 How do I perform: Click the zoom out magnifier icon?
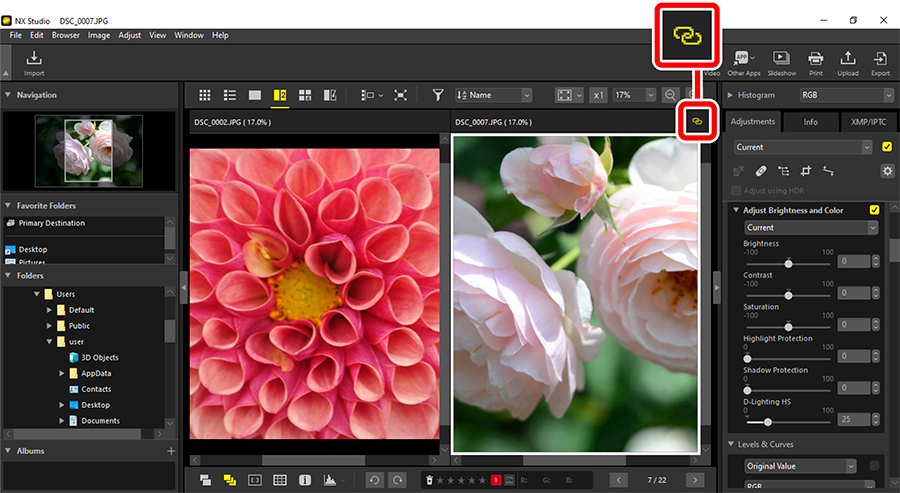click(x=669, y=95)
